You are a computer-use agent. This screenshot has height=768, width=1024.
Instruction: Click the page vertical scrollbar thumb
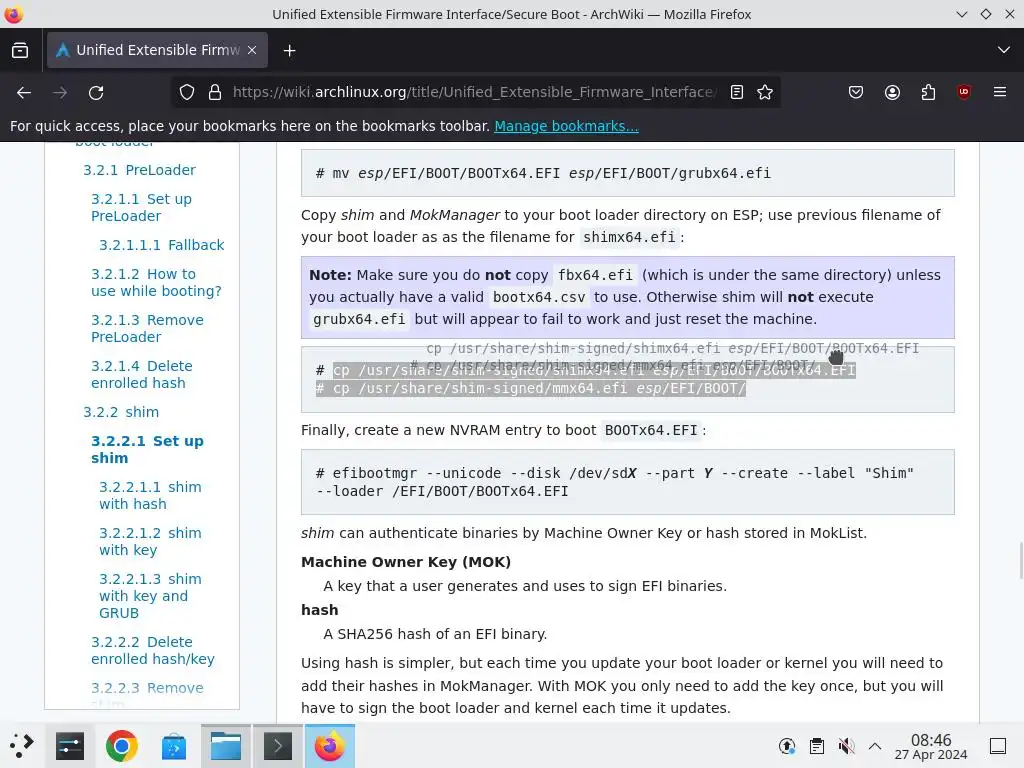coord(1020,560)
